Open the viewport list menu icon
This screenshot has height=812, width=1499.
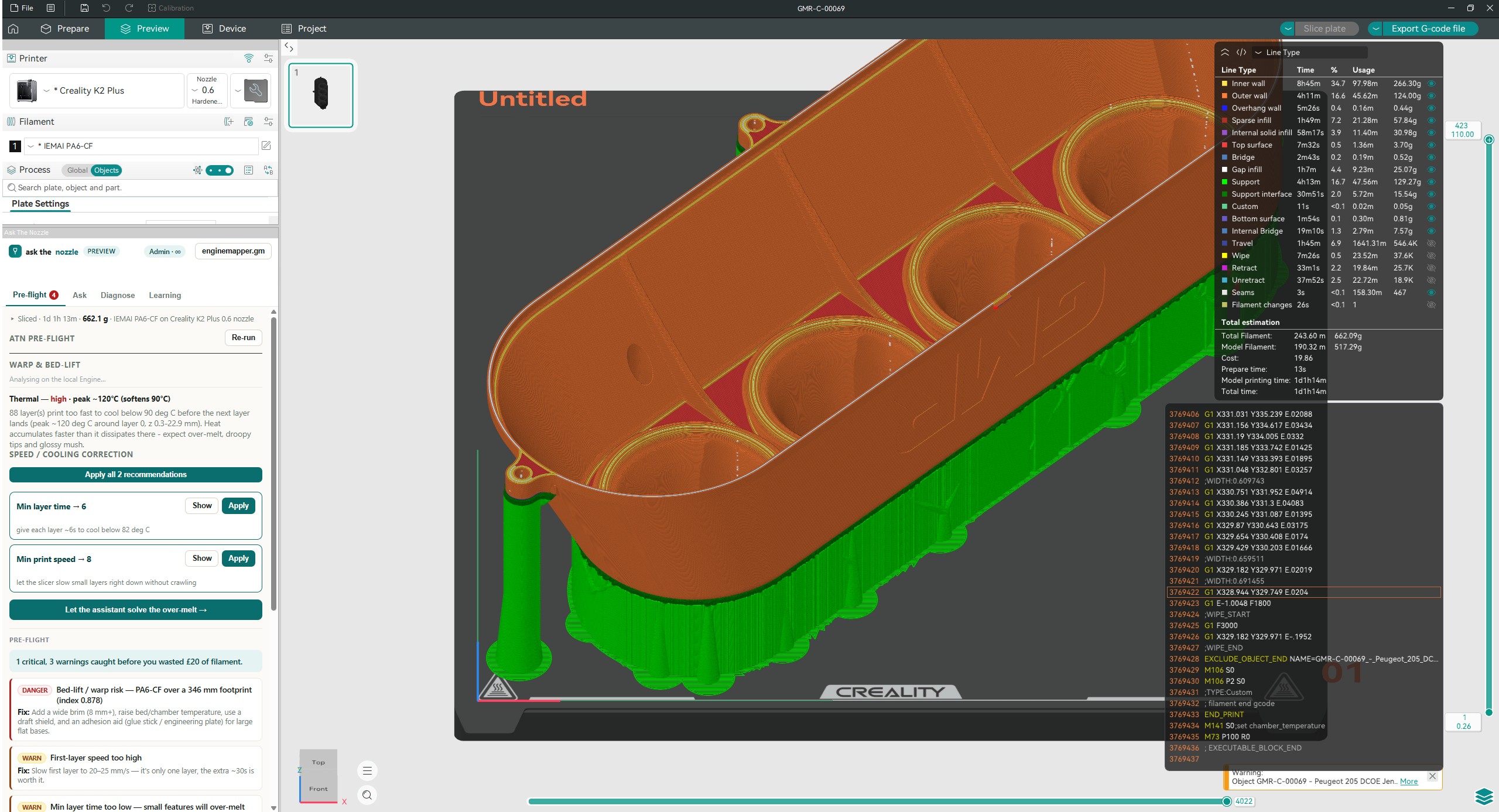(367, 771)
